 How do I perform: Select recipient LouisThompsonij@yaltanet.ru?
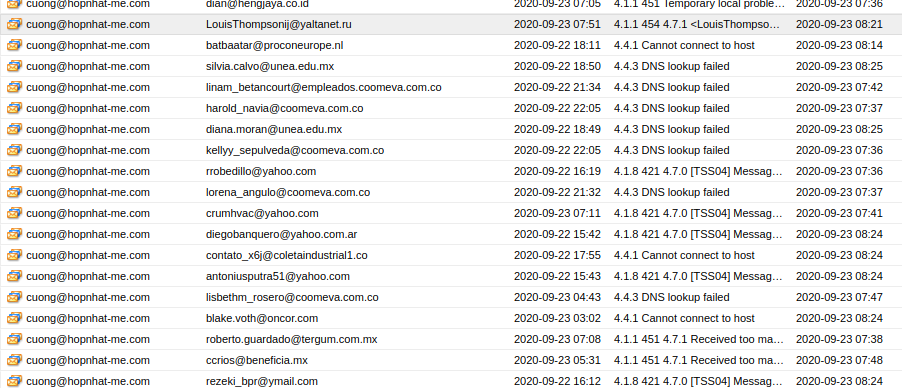point(278,24)
